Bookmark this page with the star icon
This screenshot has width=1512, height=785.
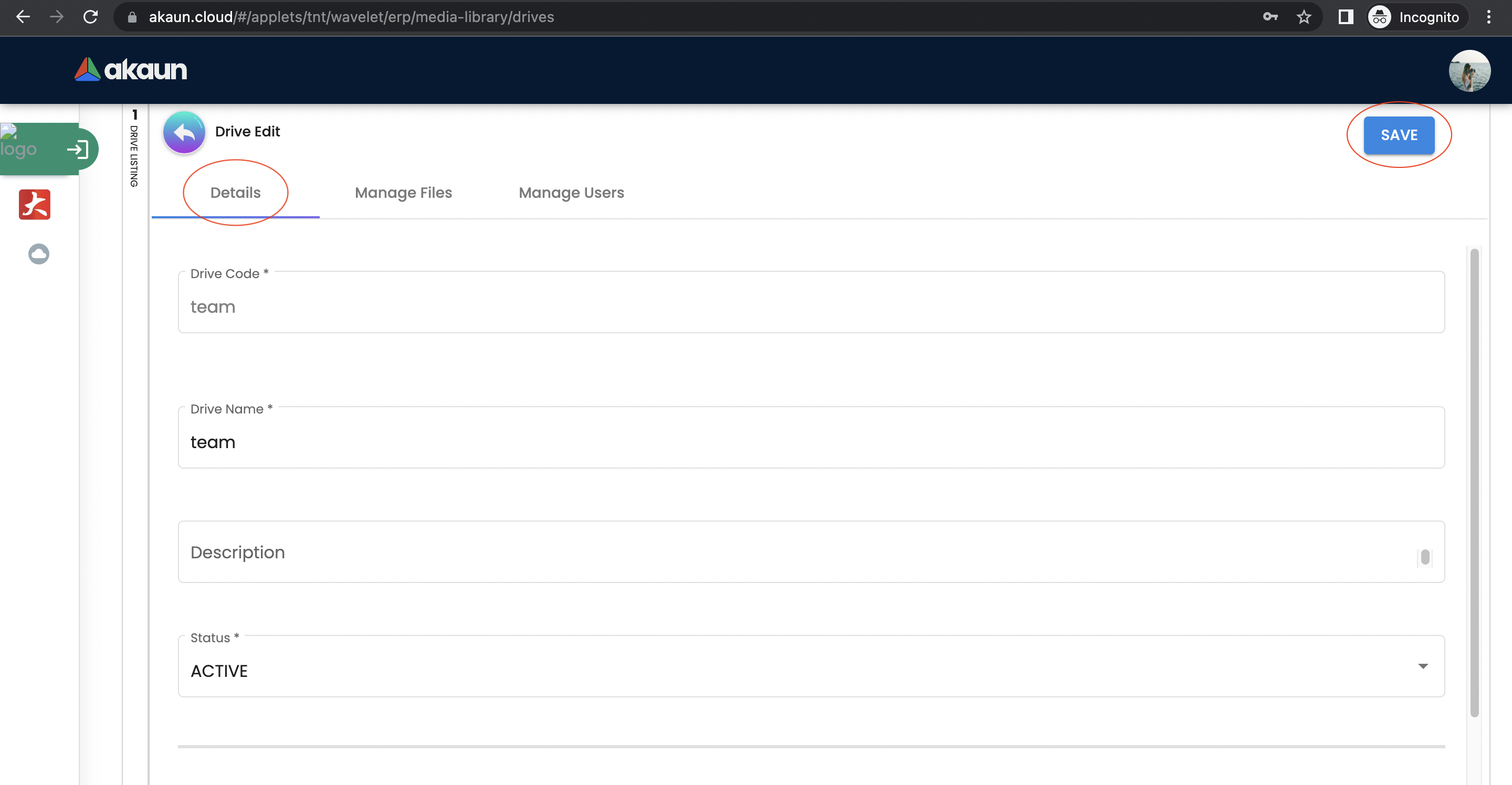click(1304, 17)
